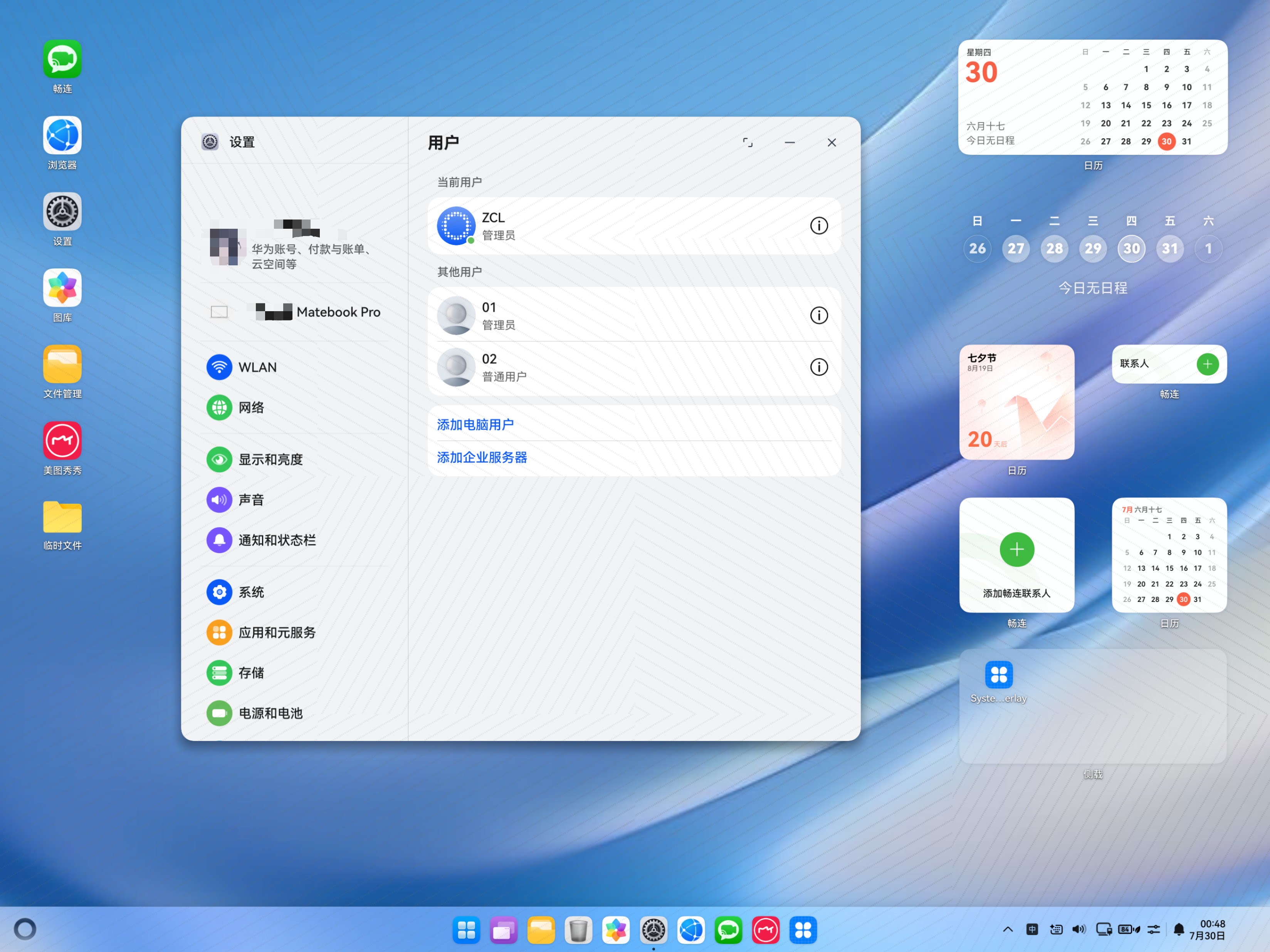Click the 添加企业服务器 link
Image resolution: width=1270 pixels, height=952 pixels.
pos(482,458)
